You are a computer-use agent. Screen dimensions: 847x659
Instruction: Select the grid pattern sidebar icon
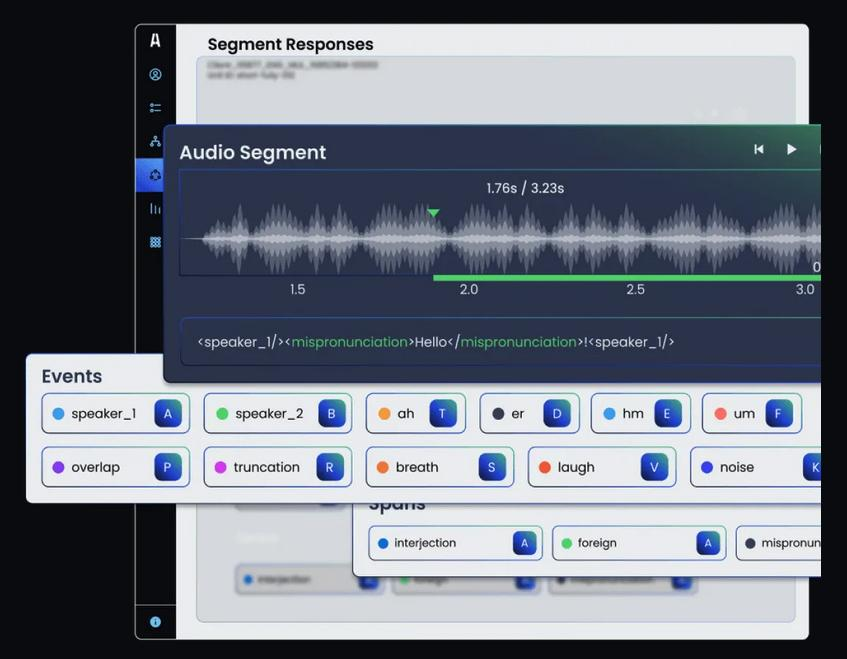click(155, 242)
